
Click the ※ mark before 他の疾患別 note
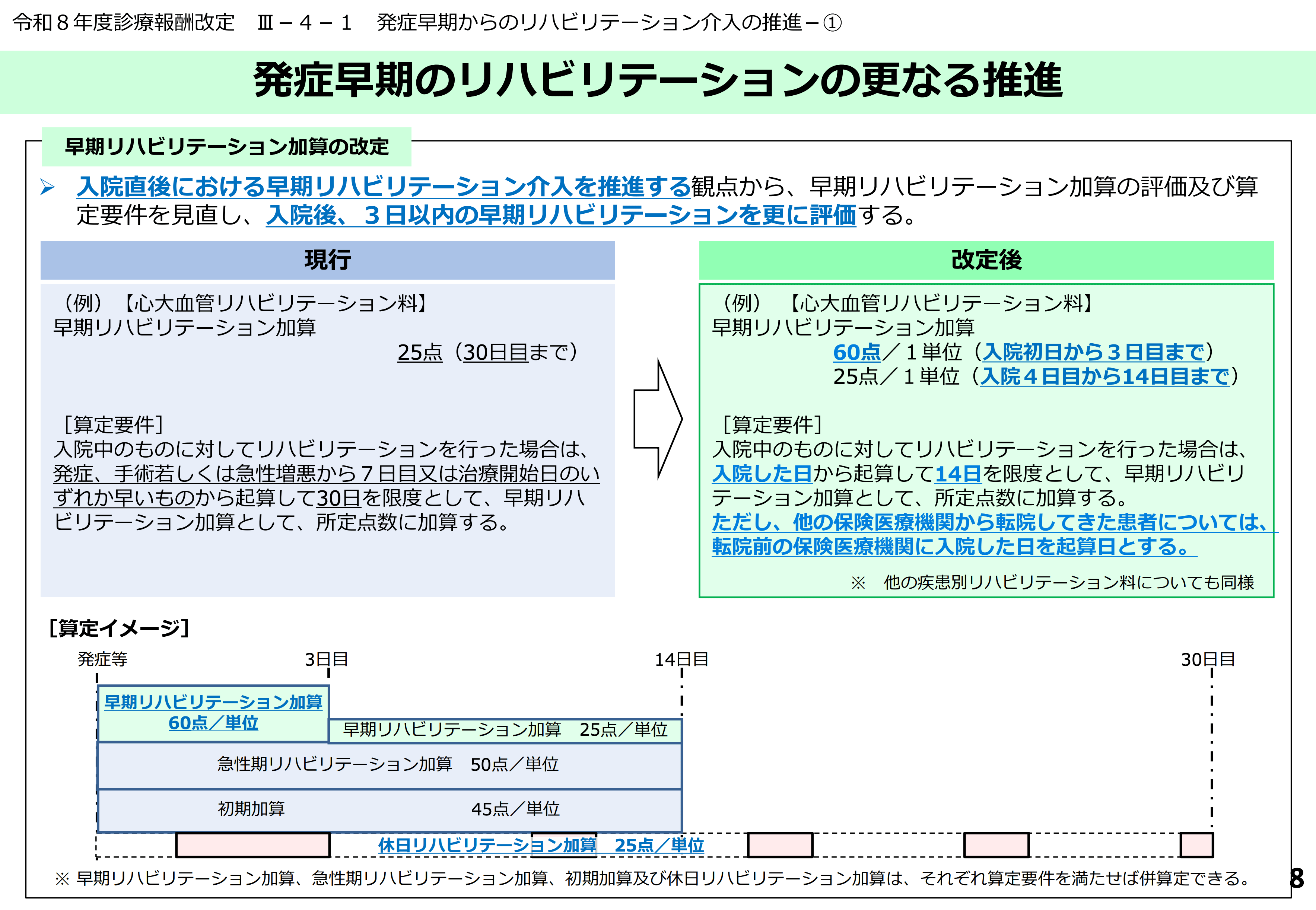tap(858, 583)
